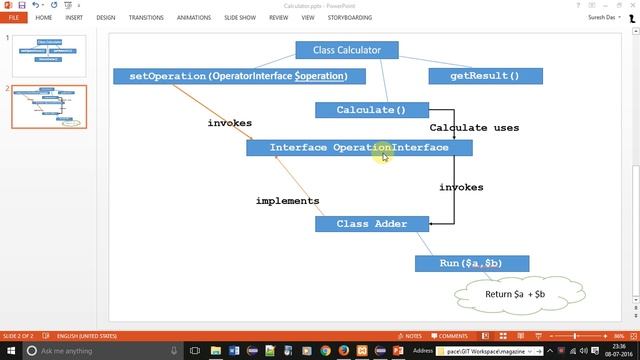This screenshot has width=640, height=360.
Task: Switch to the HOME ribbon tab
Action: [x=44, y=18]
